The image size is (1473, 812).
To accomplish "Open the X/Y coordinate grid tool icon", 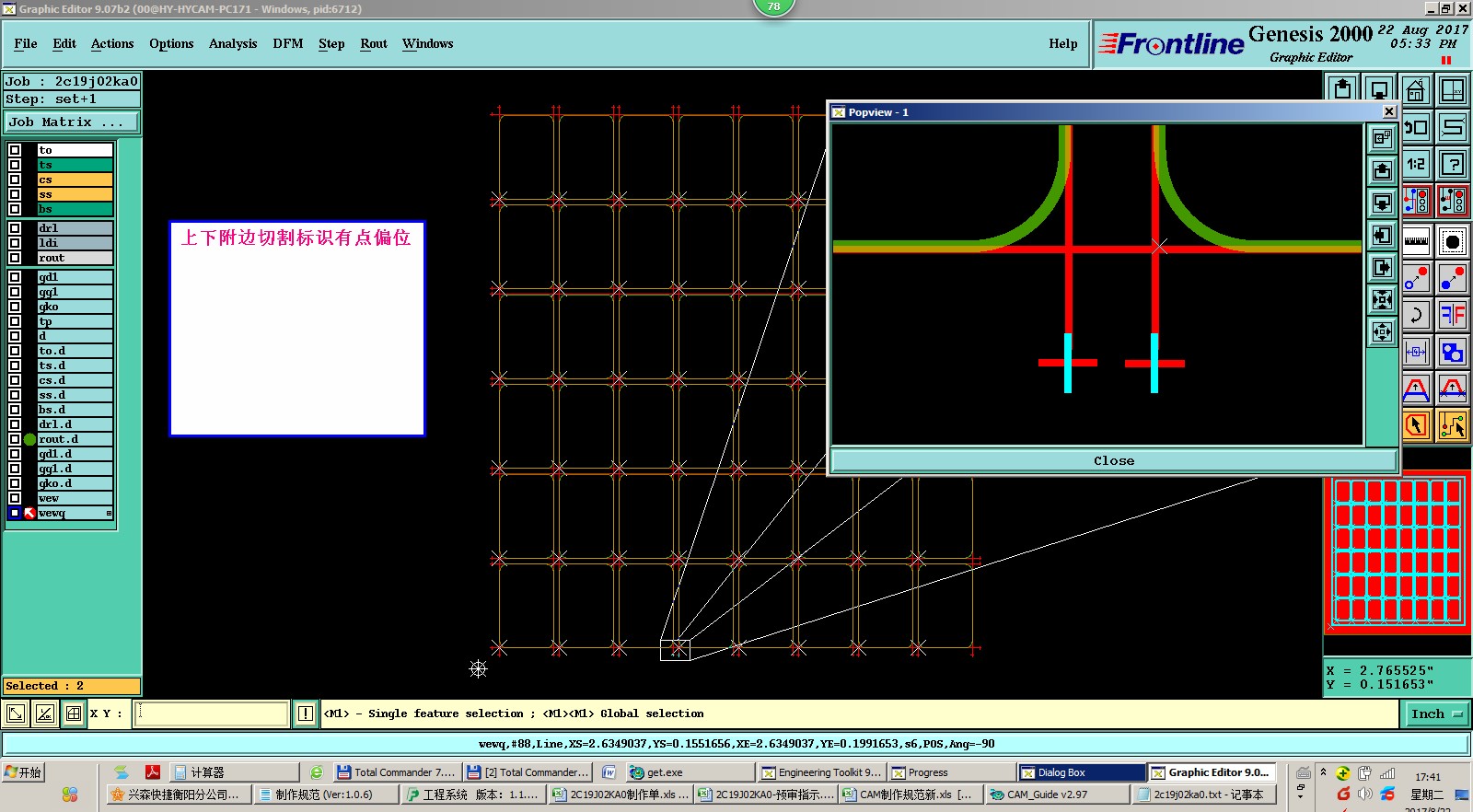I will [x=1453, y=90].
